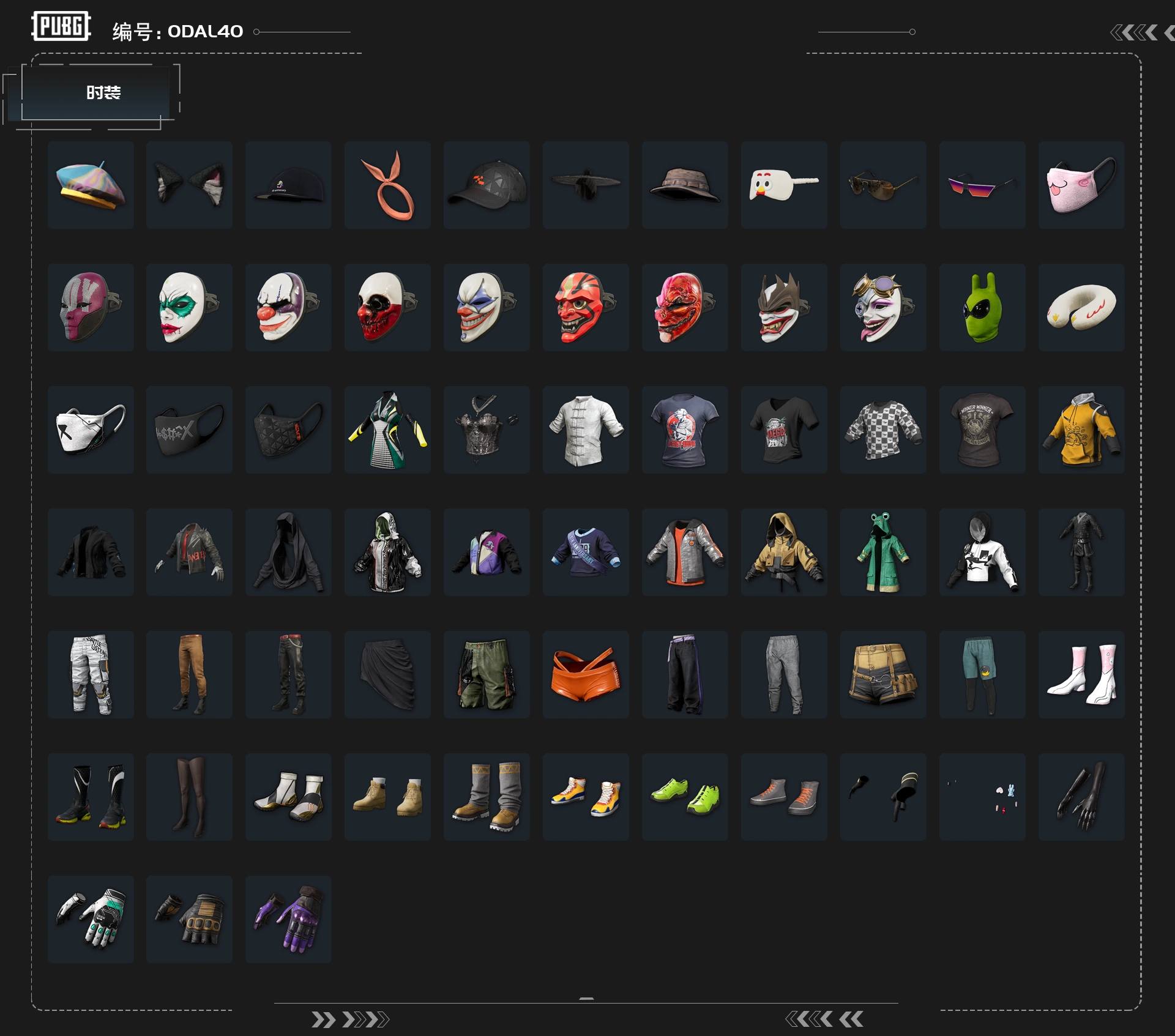The image size is (1175, 1036).
Task: Select the red oni demon mask
Action: pos(586,307)
